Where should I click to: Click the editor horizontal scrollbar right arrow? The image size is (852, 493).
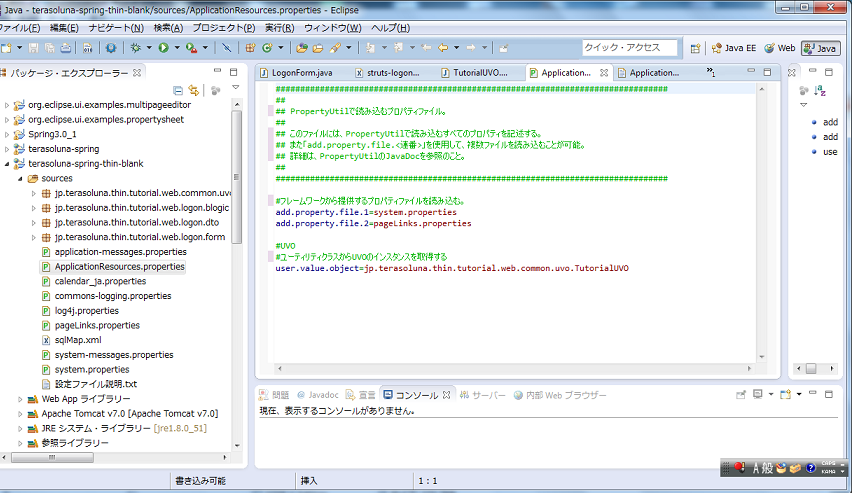tap(749, 369)
